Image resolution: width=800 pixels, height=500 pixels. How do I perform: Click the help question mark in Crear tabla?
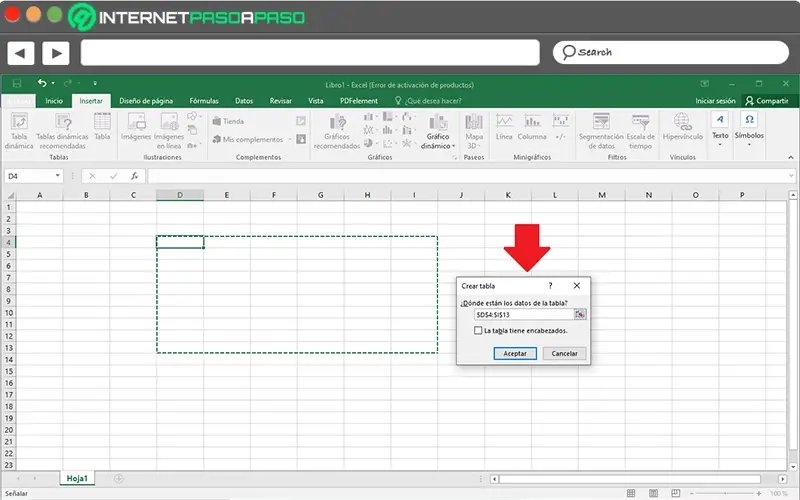550,286
